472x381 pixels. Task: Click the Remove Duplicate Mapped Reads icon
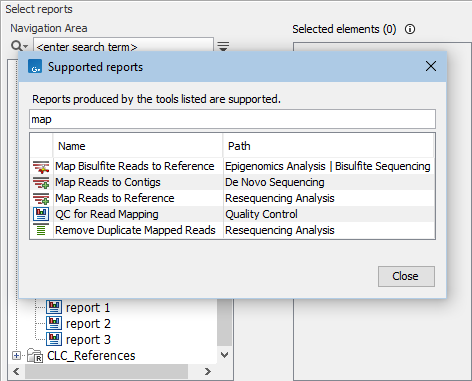[x=41, y=230]
